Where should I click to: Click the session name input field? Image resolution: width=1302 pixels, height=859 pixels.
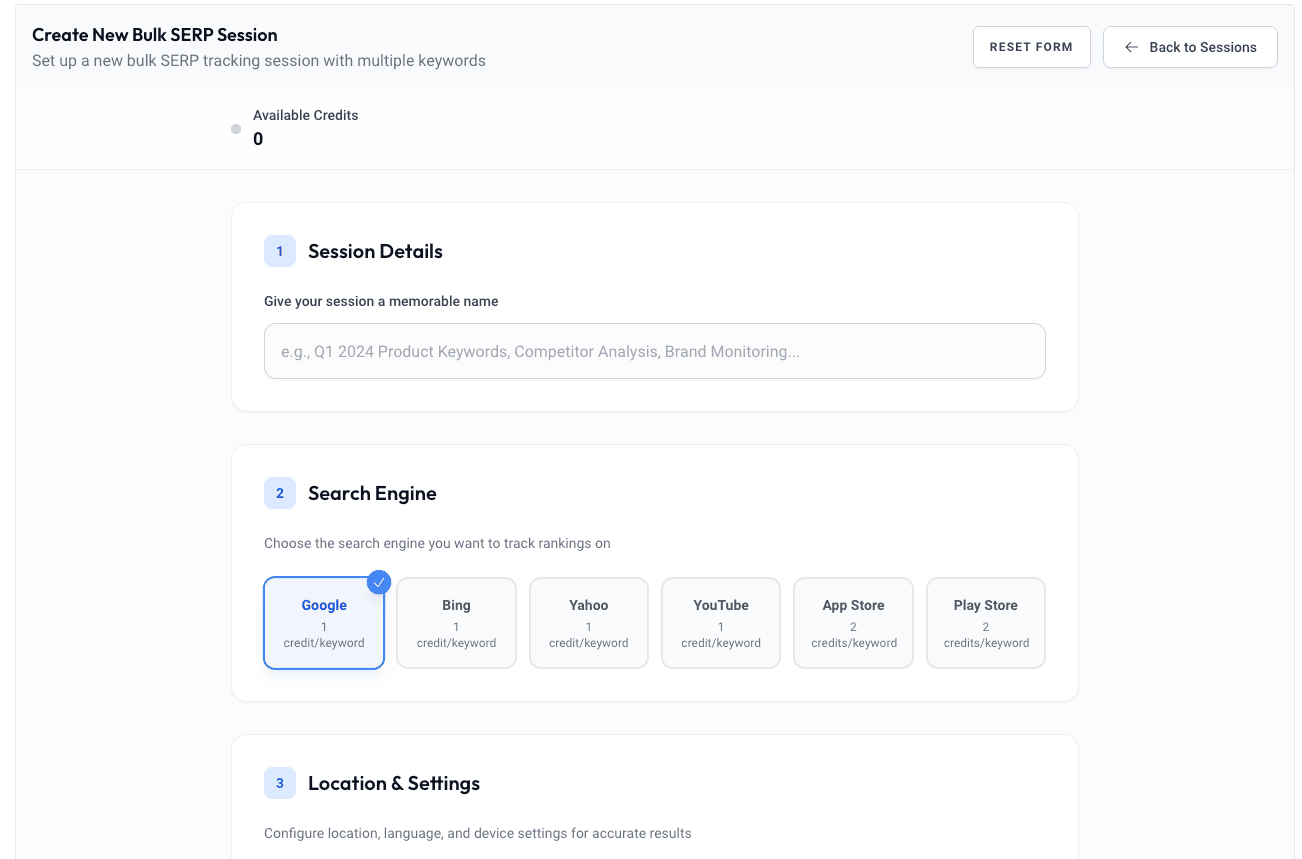pos(654,351)
